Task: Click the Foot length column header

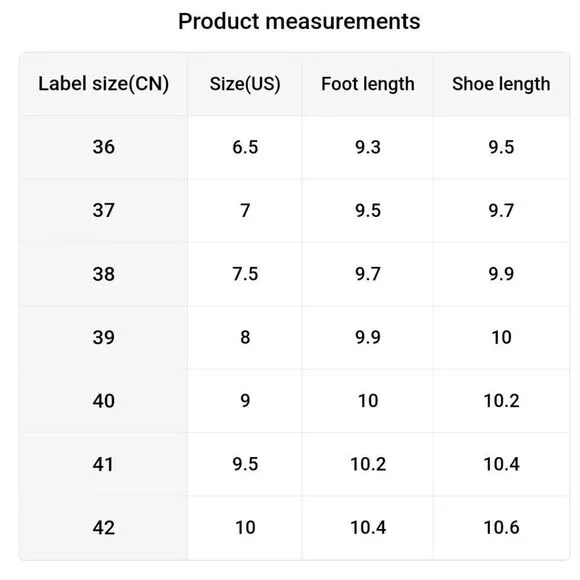Action: [368, 84]
